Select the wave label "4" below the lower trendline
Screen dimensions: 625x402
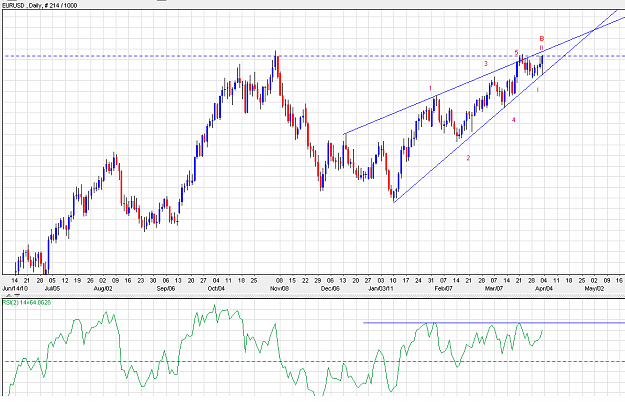click(x=514, y=120)
